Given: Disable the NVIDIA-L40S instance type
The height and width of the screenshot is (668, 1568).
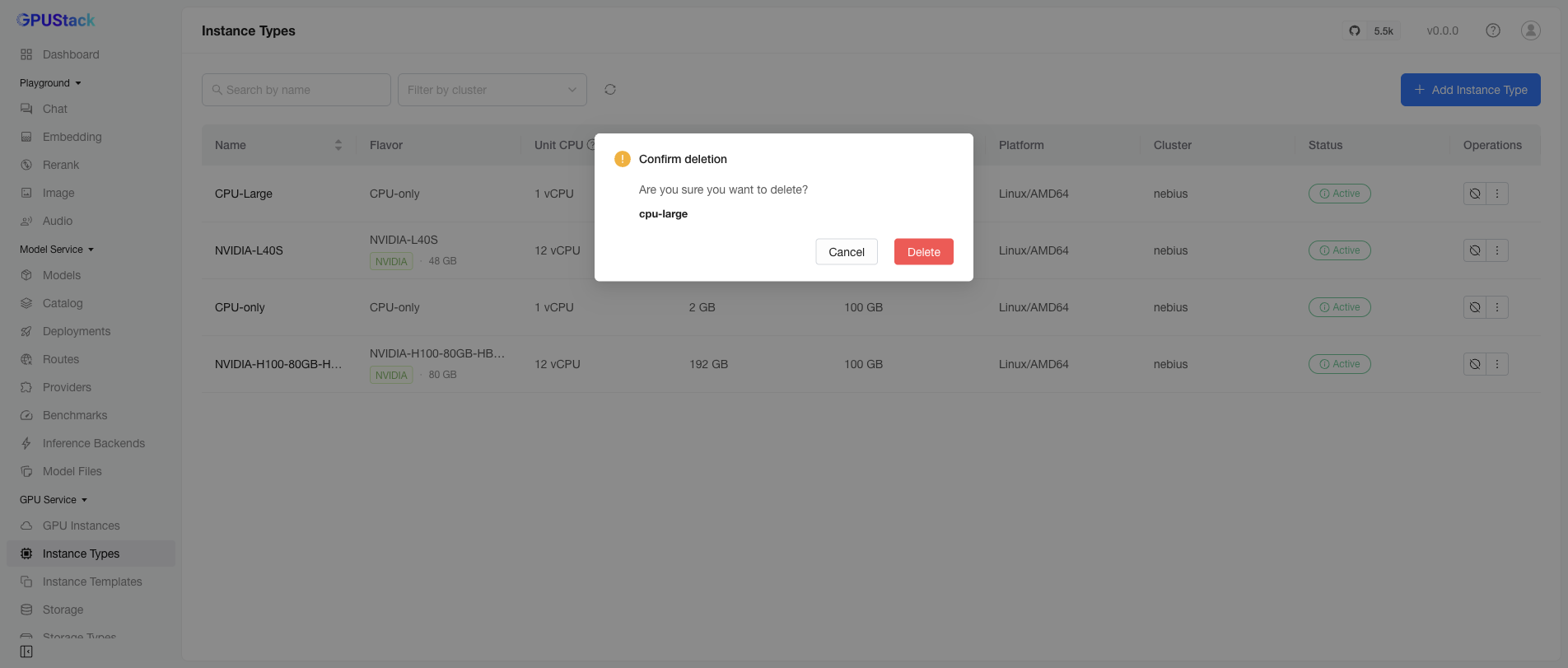Looking at the screenshot, I should click(x=1475, y=250).
